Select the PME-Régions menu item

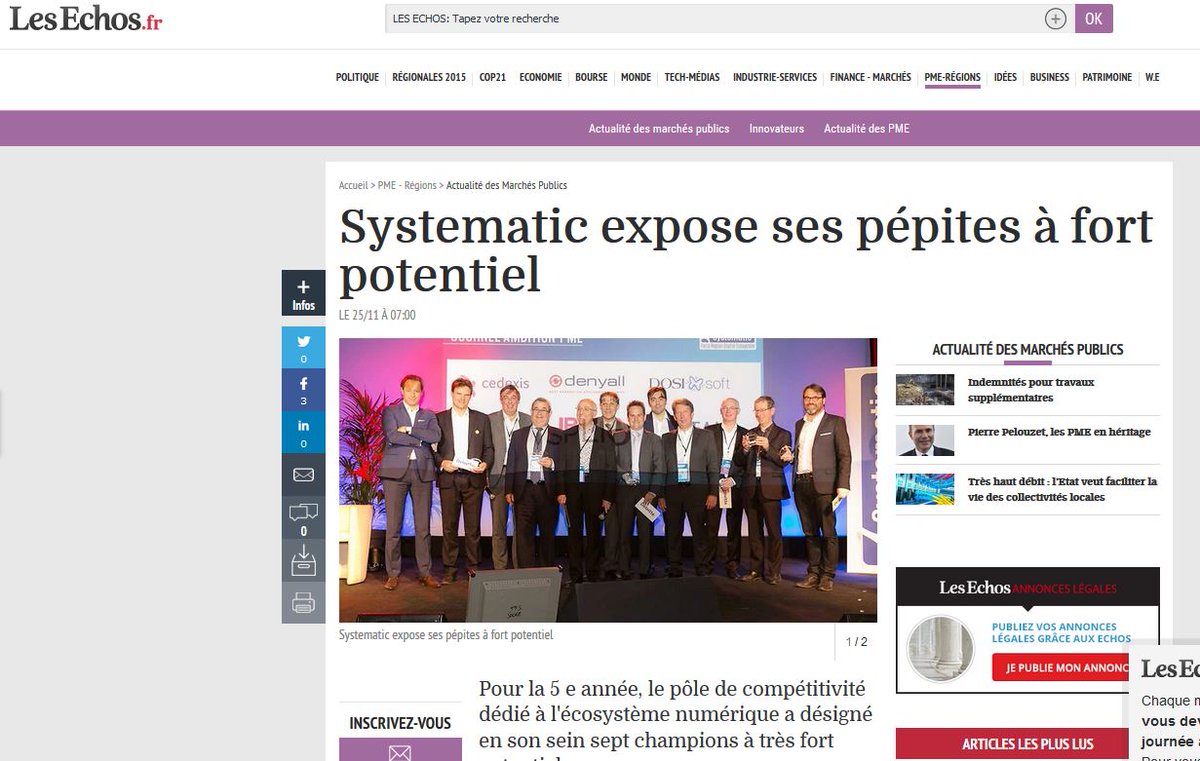952,77
